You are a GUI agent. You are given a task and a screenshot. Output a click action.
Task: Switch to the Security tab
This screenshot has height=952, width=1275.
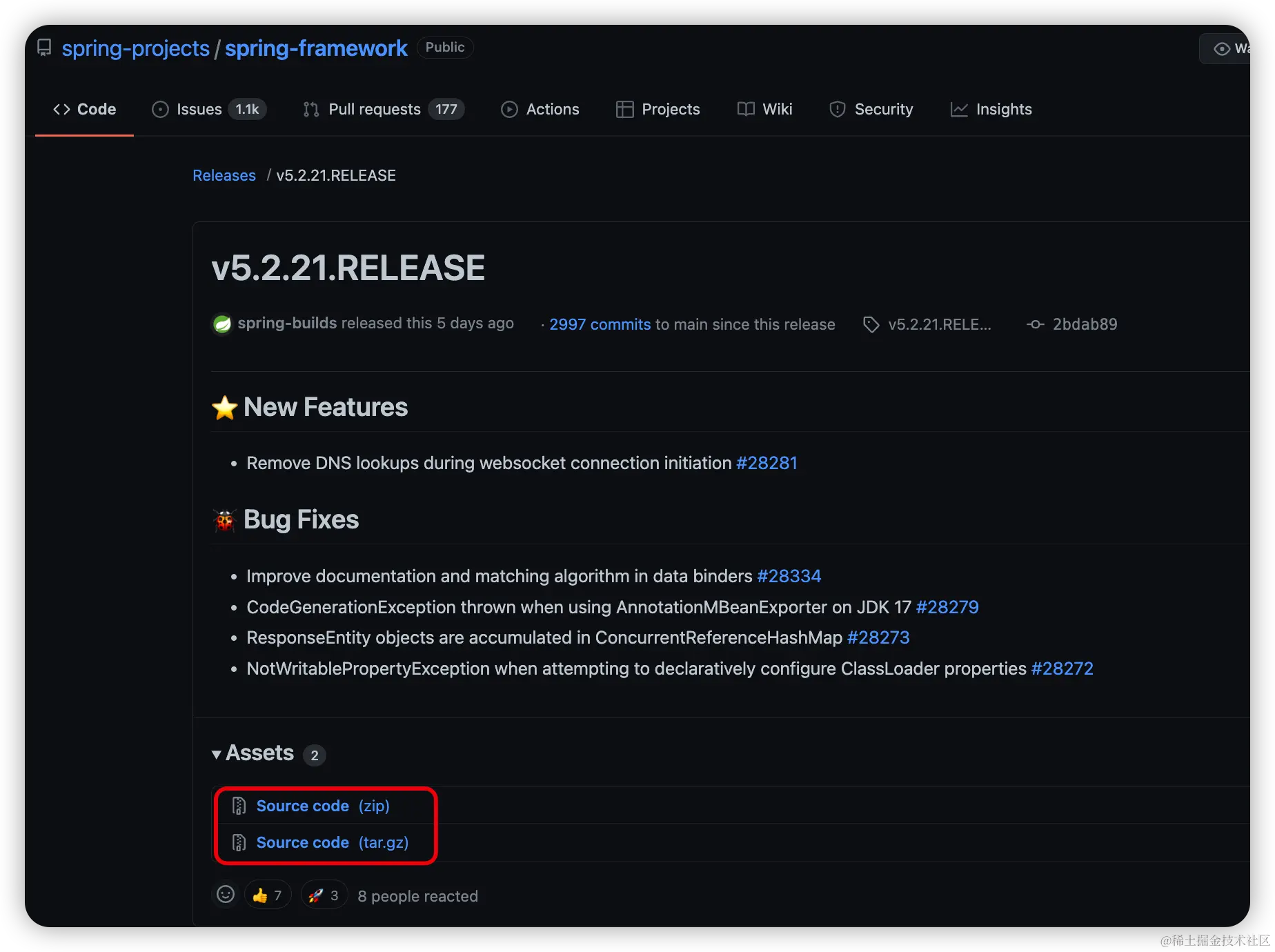coord(871,109)
